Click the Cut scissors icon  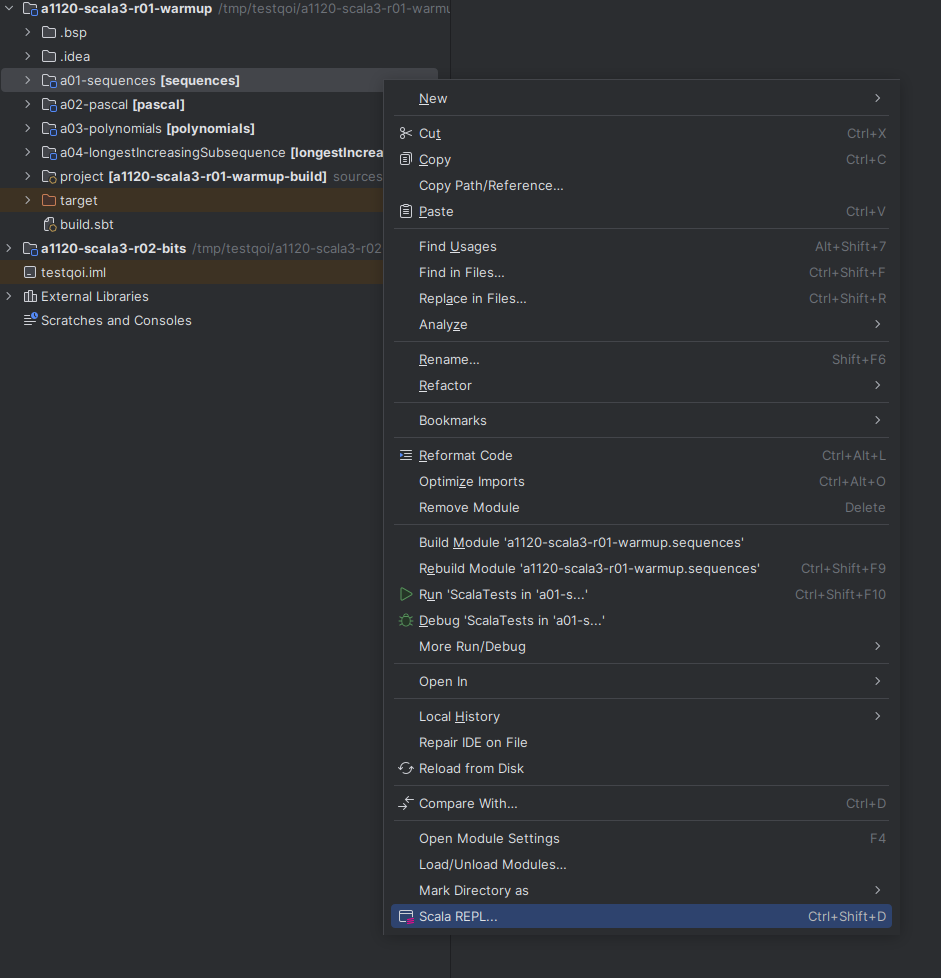tap(406, 133)
